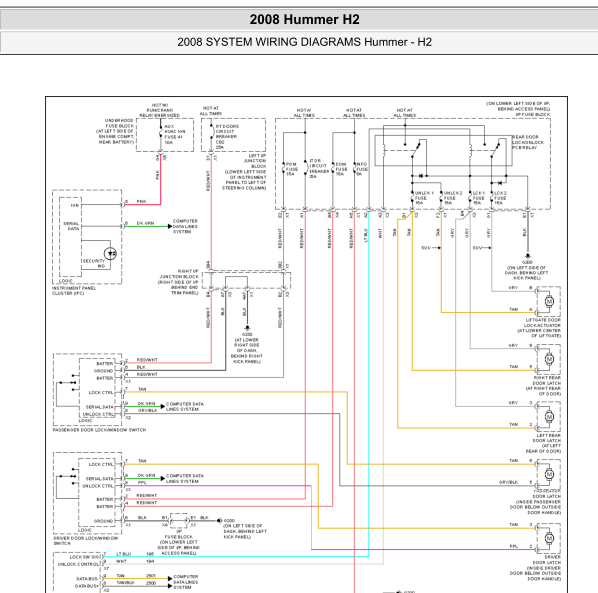Click the "2008 Hummer H2" page title
Viewport: 598px width, 593px height.
point(304,19)
